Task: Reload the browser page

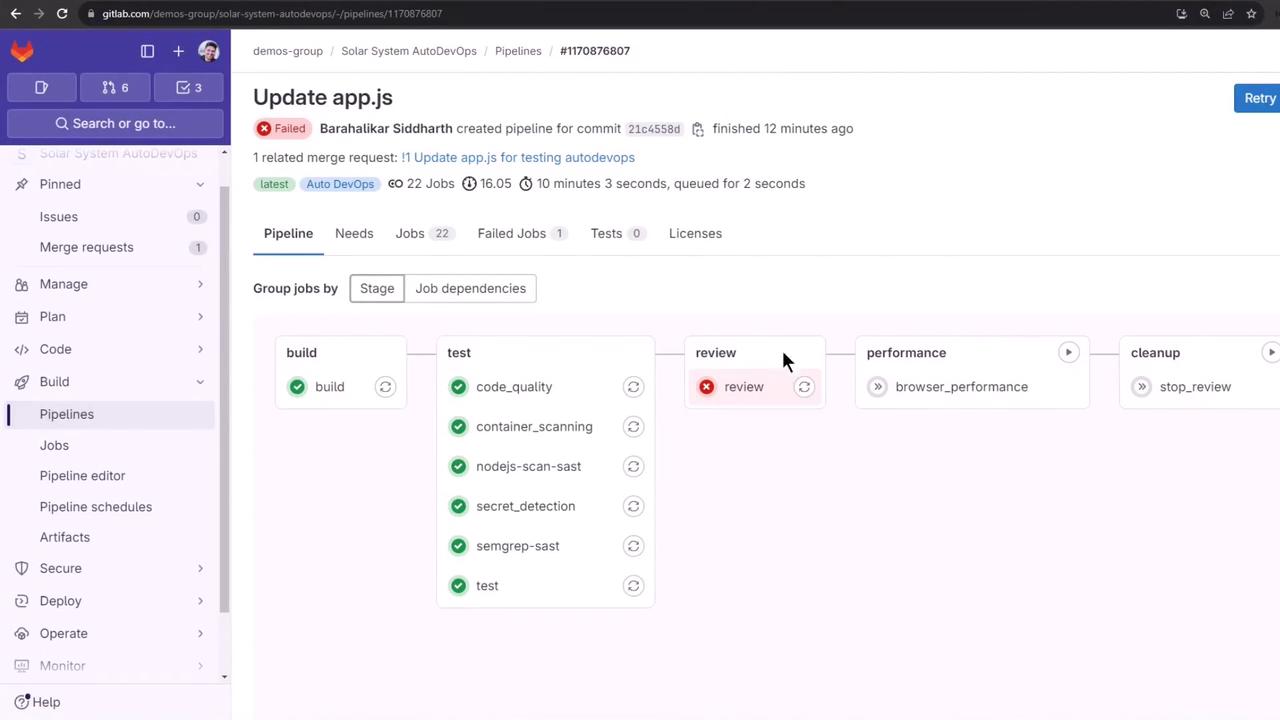Action: point(62,14)
